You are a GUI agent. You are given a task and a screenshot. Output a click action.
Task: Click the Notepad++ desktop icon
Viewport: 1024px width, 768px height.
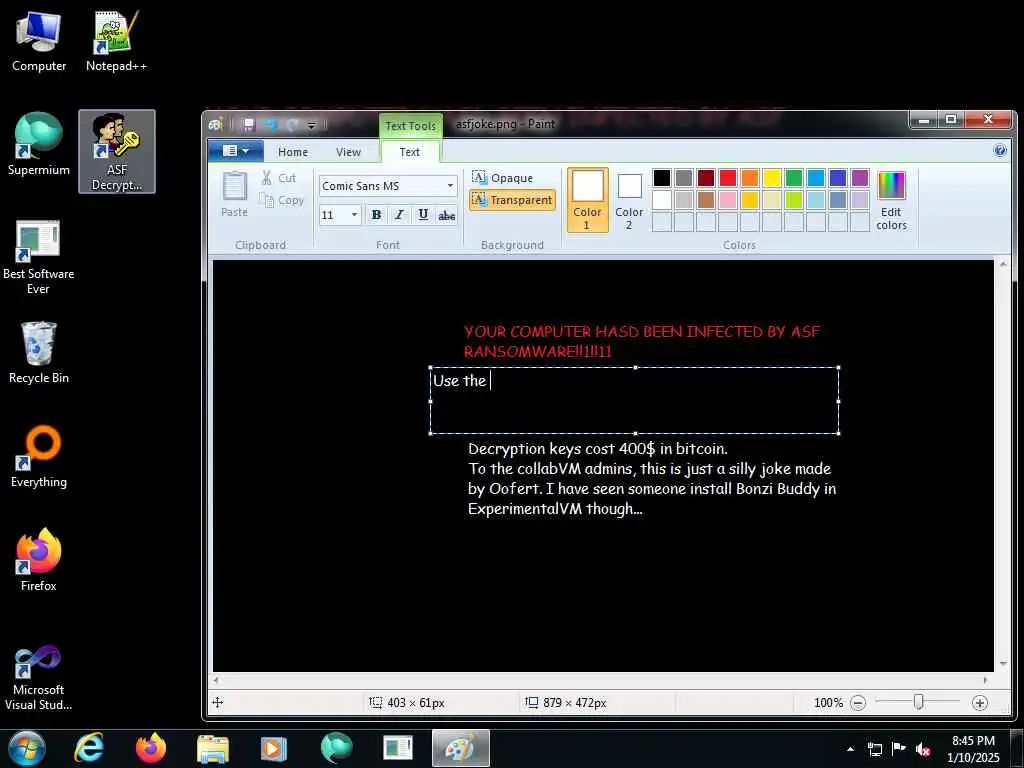click(116, 41)
